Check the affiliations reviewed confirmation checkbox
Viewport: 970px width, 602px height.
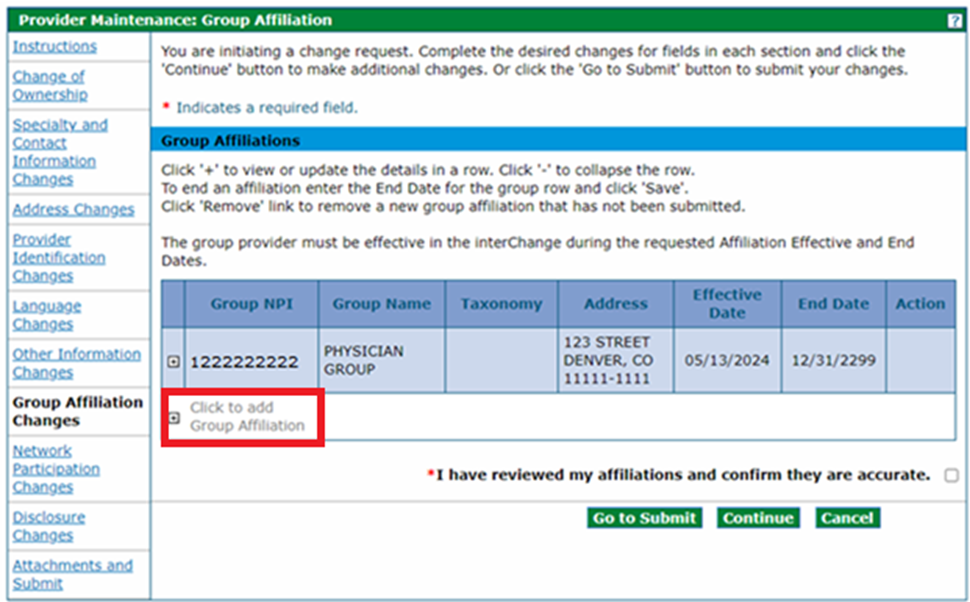(x=950, y=476)
